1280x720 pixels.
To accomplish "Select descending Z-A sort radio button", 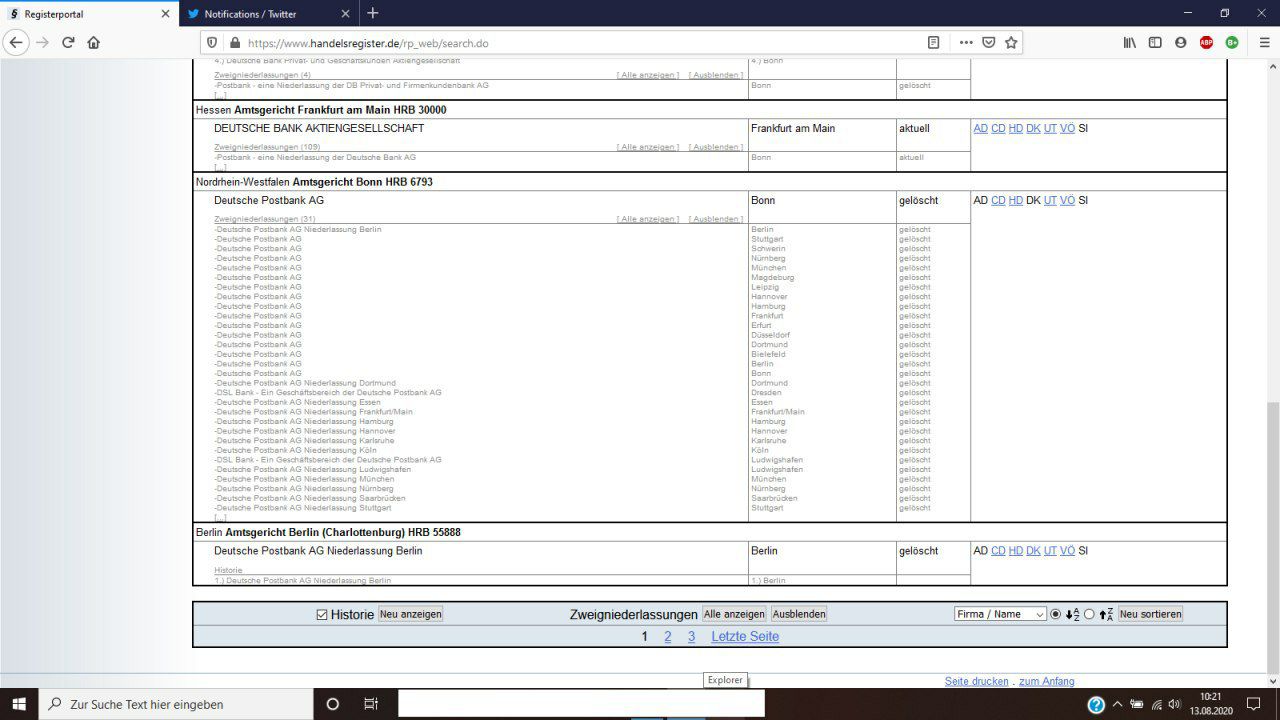I will (1089, 614).
